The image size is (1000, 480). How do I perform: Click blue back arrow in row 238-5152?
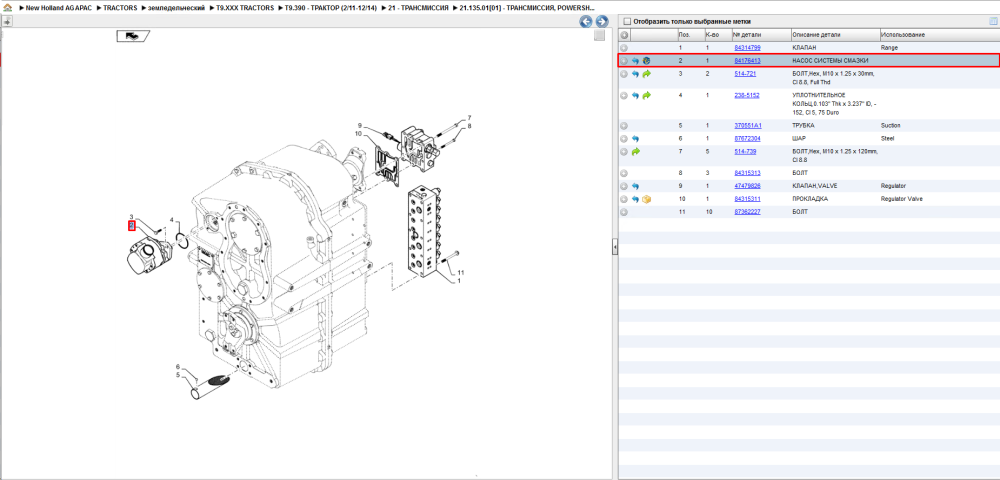[635, 95]
